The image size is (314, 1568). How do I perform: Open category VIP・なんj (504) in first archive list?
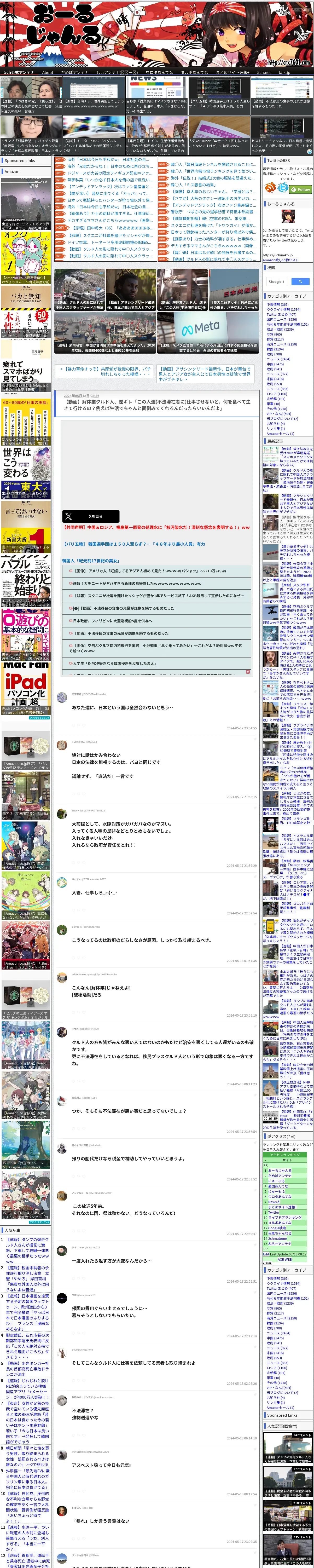(278, 413)
